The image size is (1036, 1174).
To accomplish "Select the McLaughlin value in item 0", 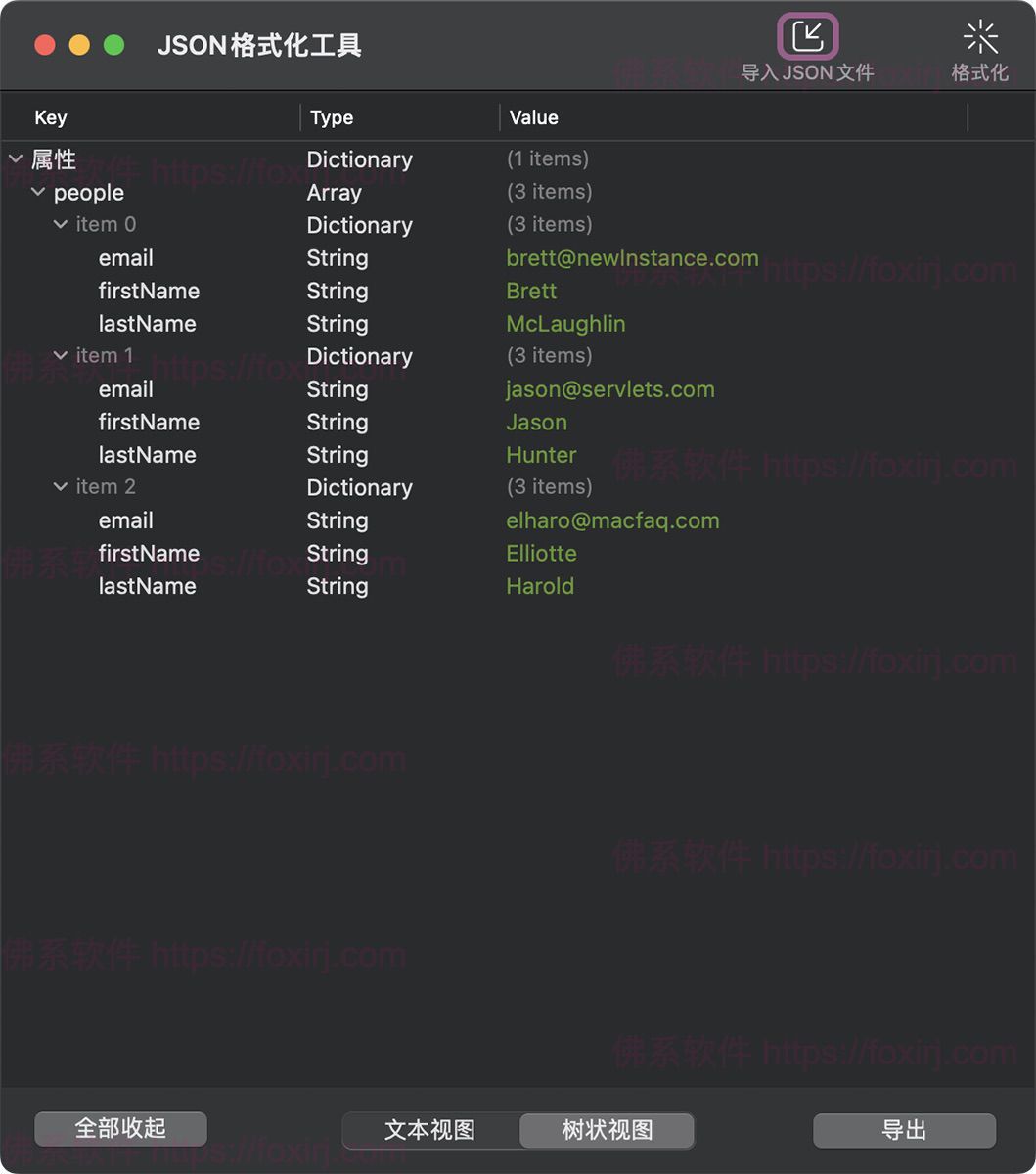I will 565,323.
